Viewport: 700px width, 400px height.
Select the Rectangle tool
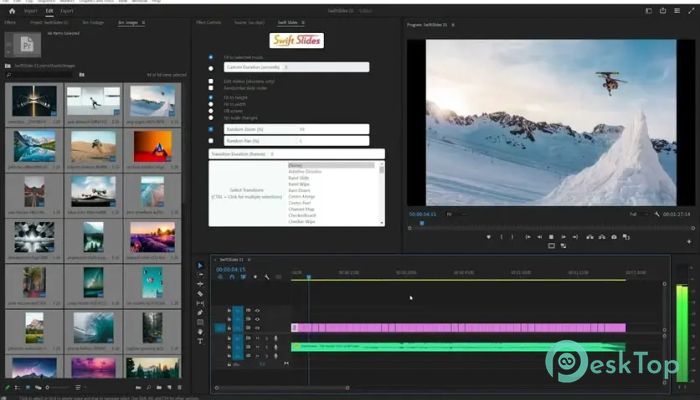(200, 322)
